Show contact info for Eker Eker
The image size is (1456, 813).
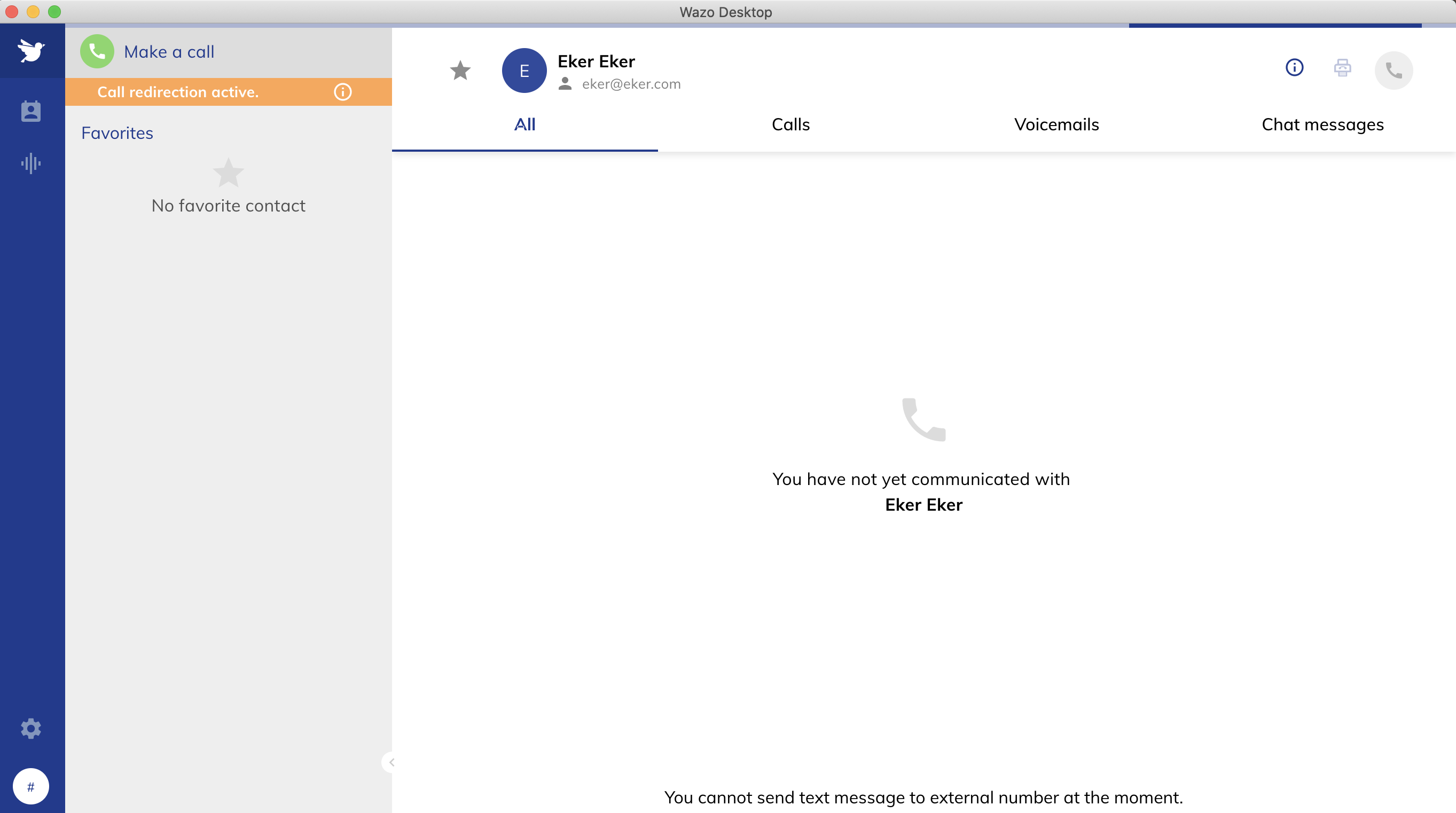pyautogui.click(x=1294, y=68)
